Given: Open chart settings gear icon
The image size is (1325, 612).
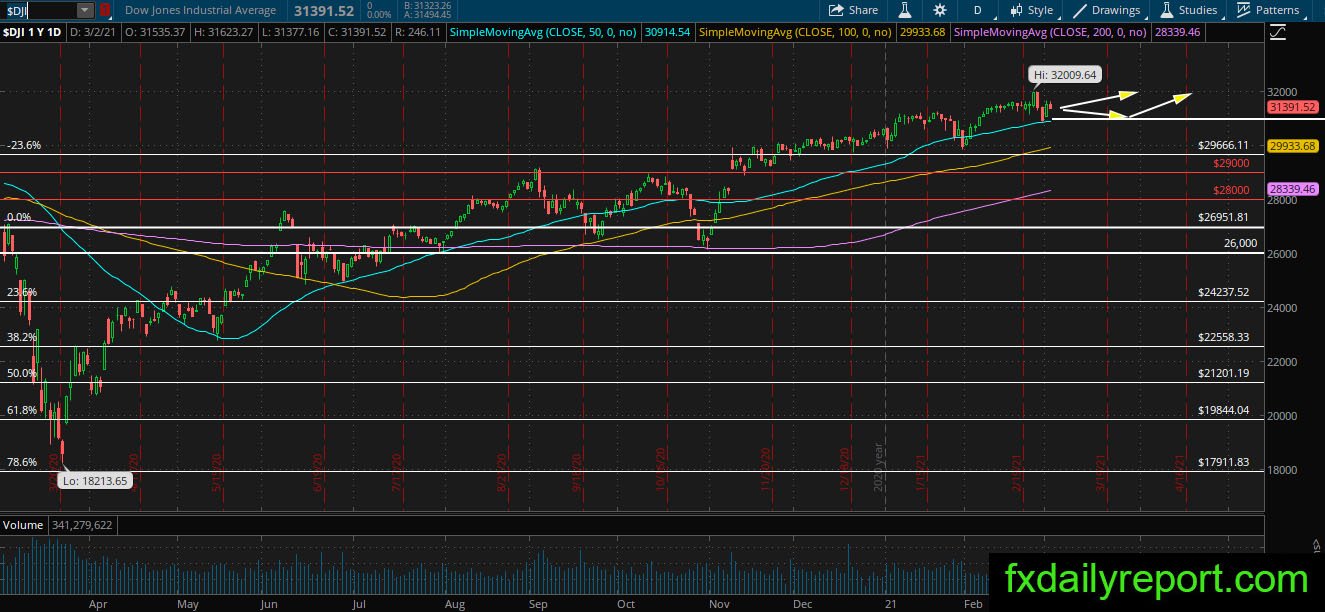Looking at the screenshot, I should (x=940, y=10).
